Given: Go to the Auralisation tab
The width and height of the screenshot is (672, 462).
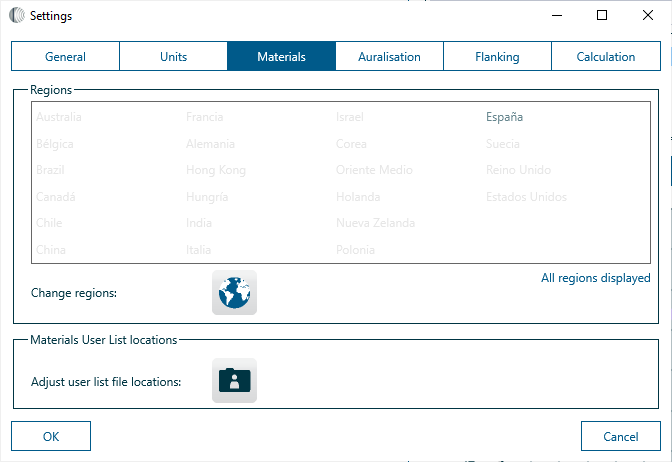Looking at the screenshot, I should point(389,56).
